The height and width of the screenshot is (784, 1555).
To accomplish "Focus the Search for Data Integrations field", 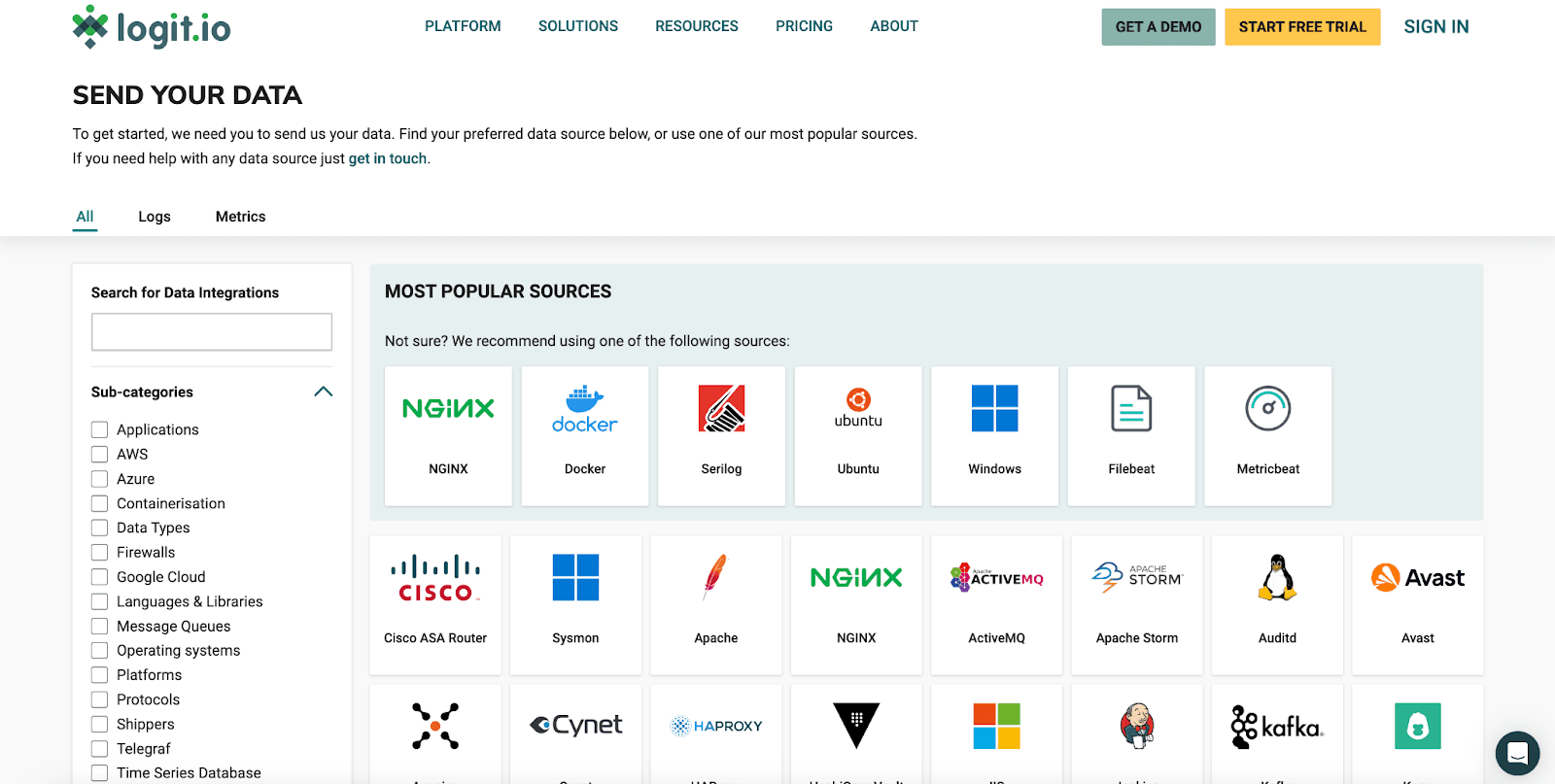I will click(212, 332).
